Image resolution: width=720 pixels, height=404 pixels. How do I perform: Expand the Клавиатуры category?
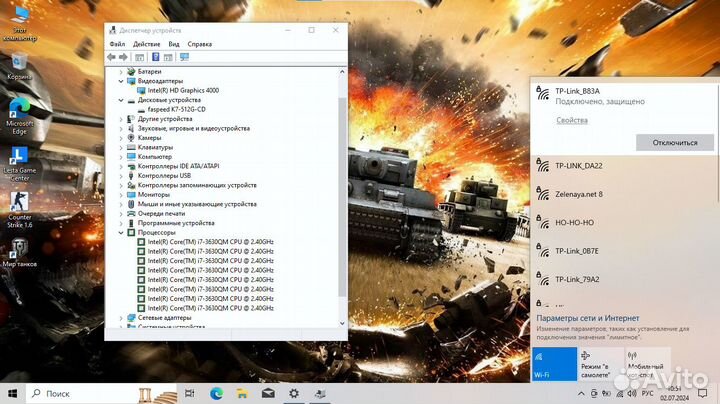tap(121, 147)
